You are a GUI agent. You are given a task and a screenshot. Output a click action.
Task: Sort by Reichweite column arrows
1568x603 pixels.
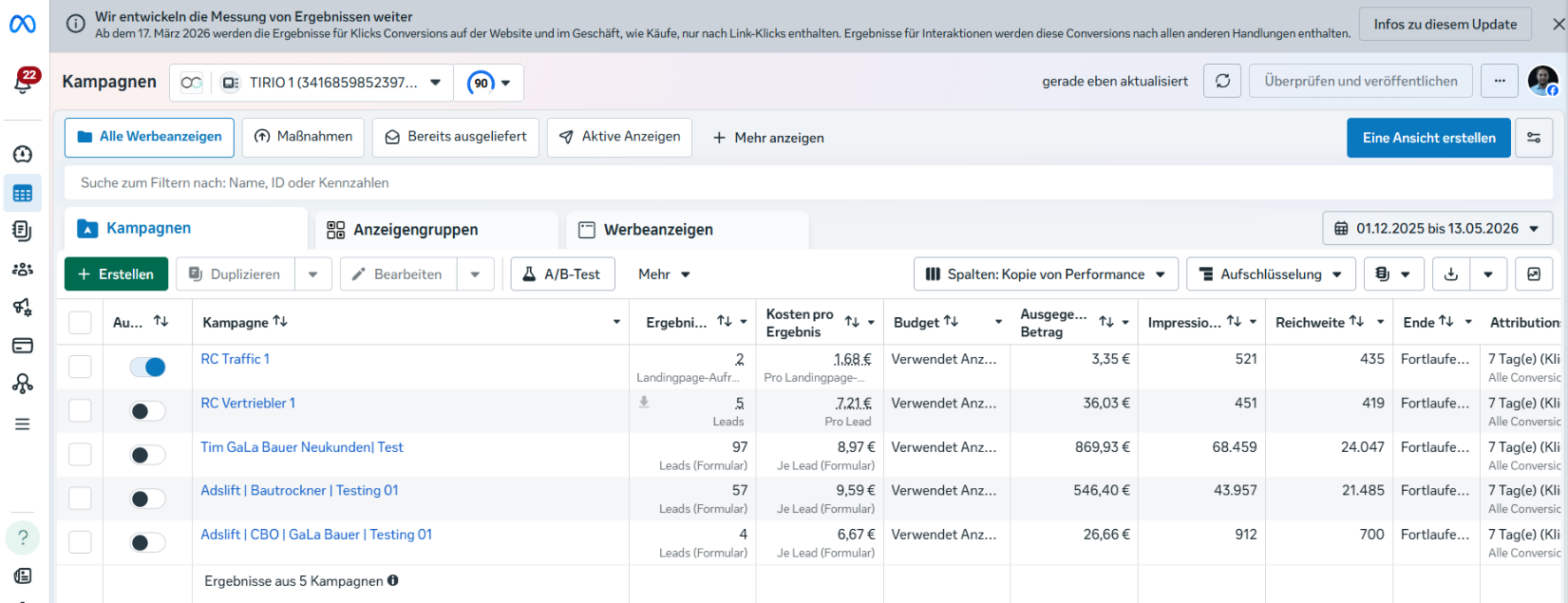click(1356, 322)
